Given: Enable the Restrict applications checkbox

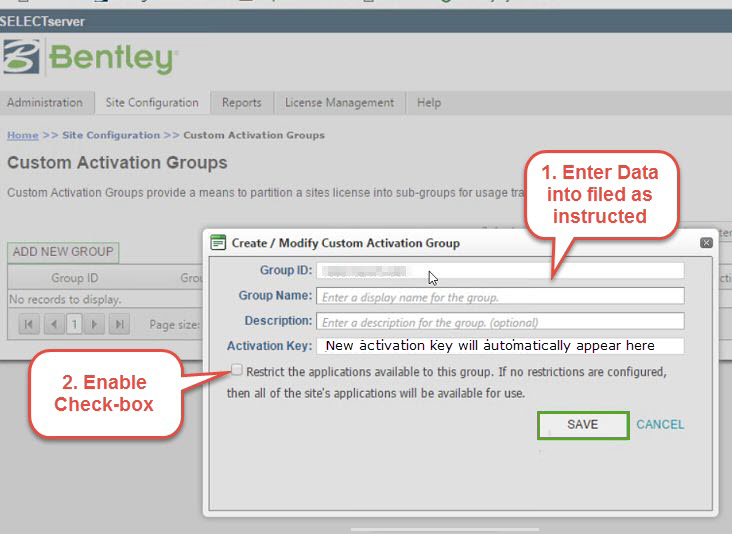Looking at the screenshot, I should (237, 370).
